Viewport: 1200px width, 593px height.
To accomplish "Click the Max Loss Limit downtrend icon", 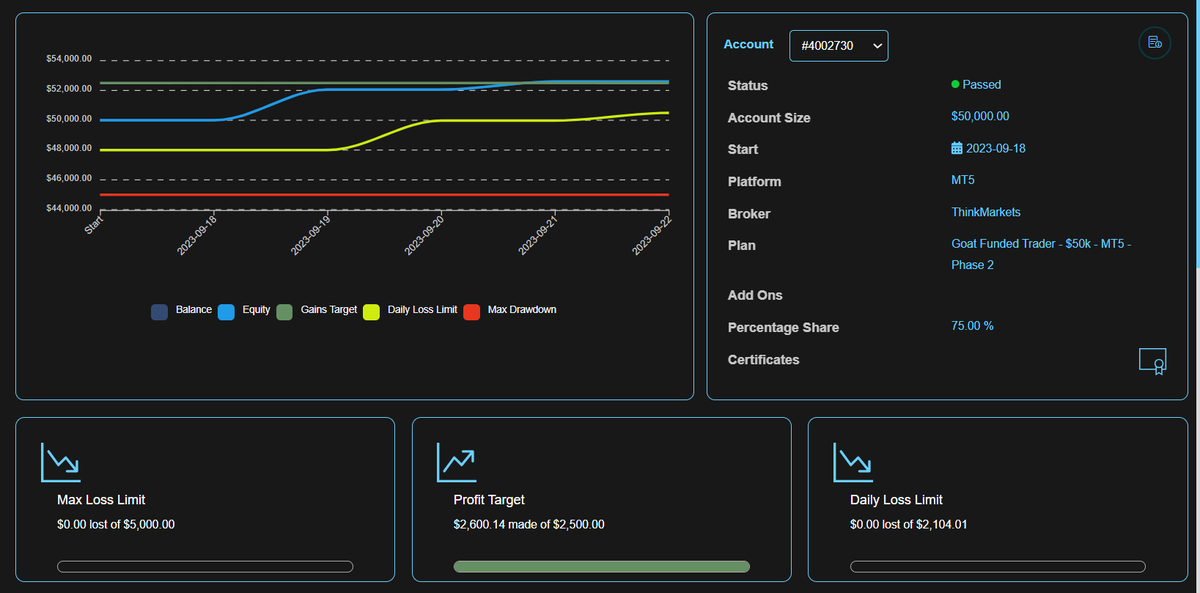I will [x=60, y=461].
